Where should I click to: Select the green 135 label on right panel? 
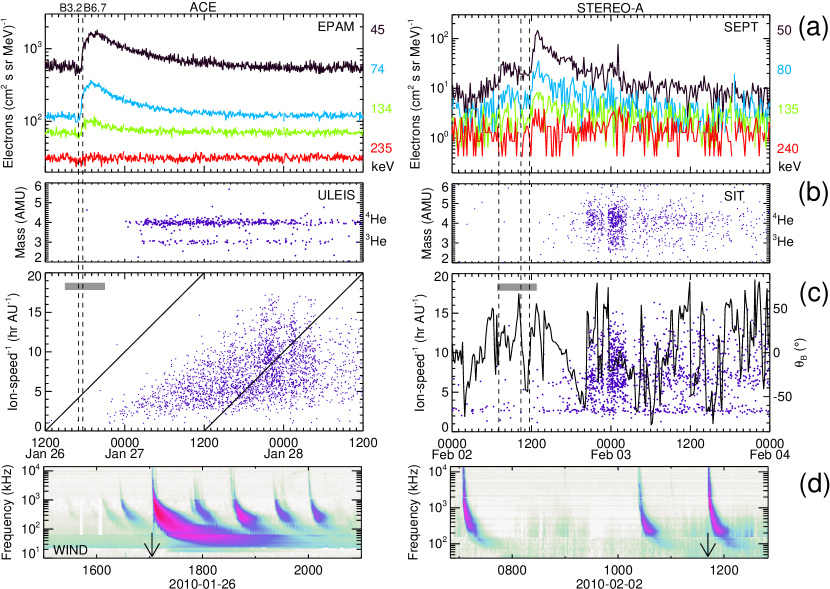(788, 109)
